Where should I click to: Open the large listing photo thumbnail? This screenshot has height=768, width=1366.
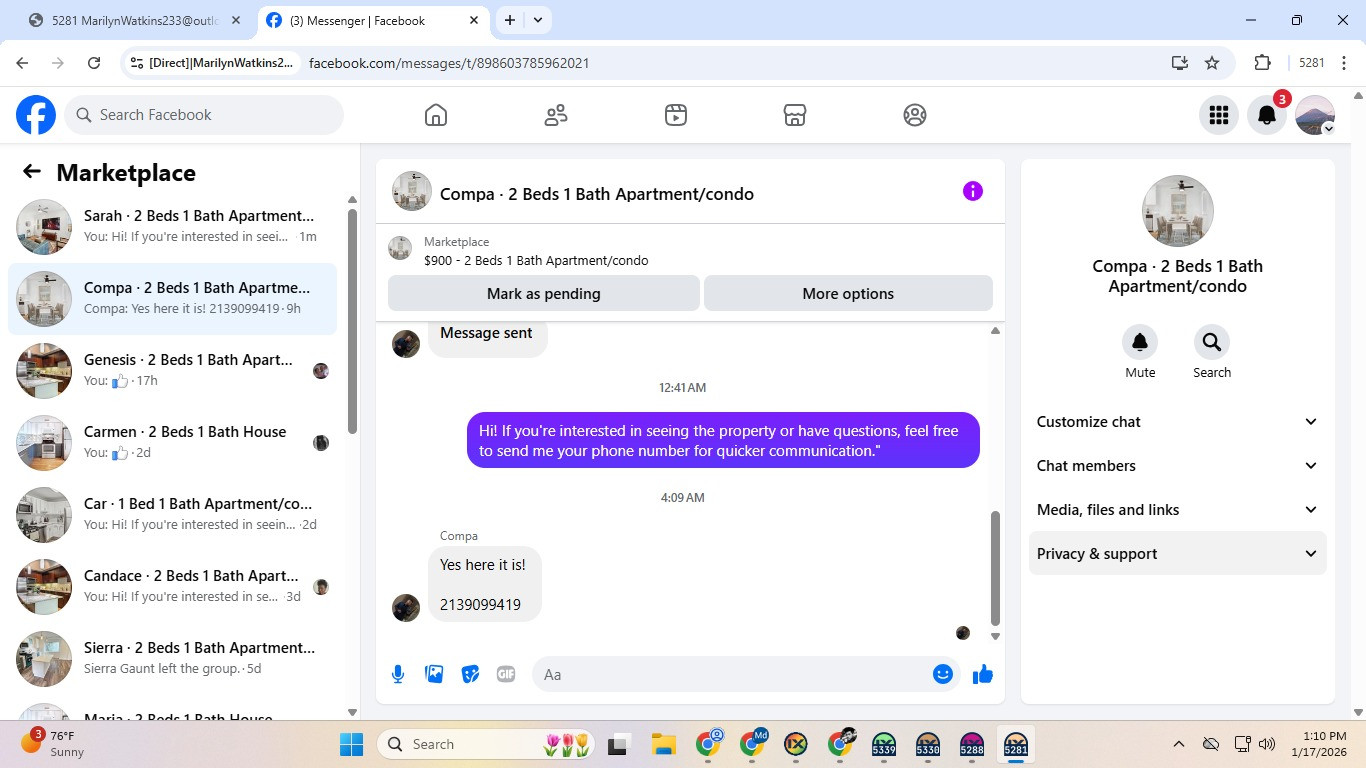(1178, 211)
